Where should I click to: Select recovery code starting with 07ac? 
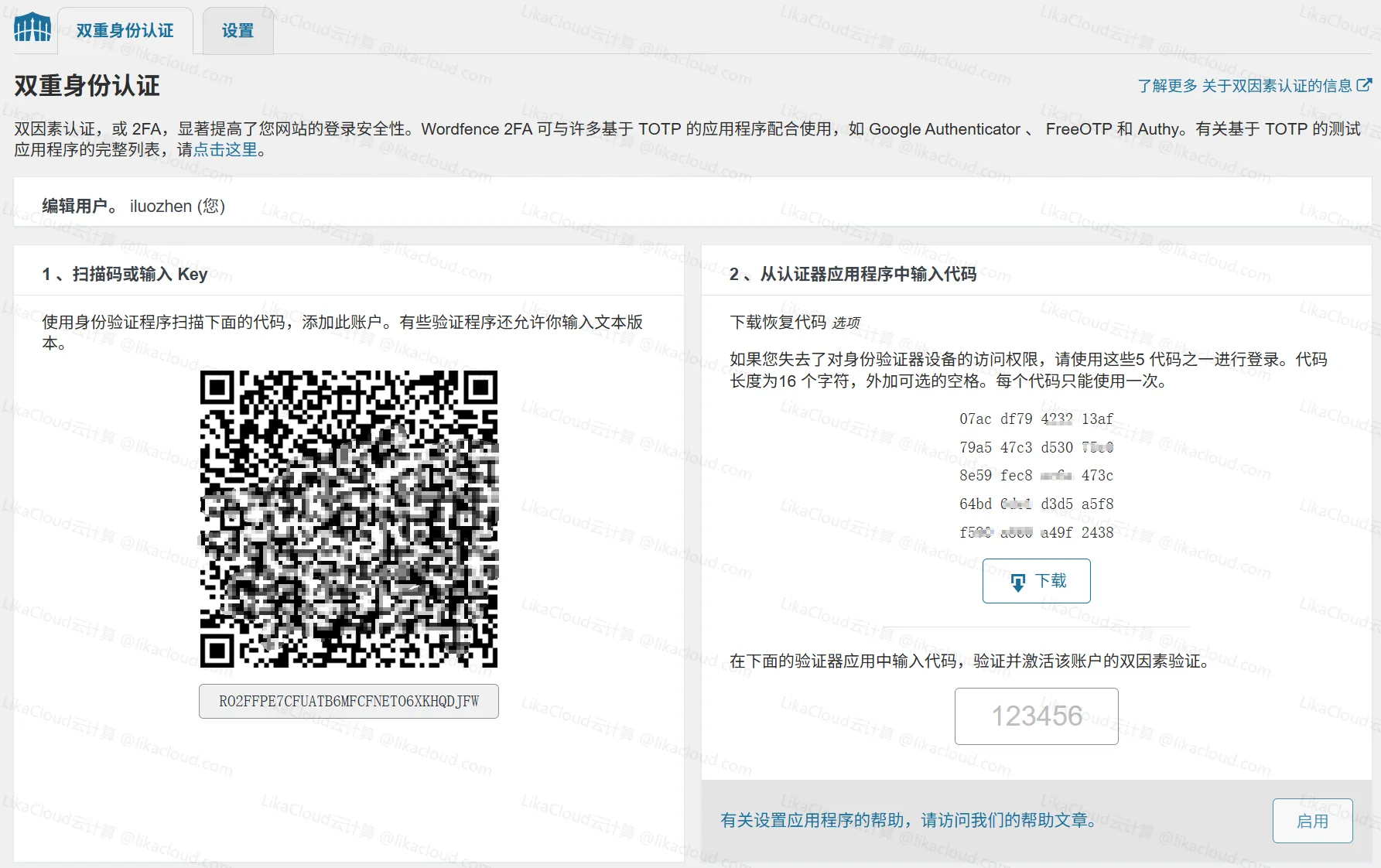tap(1036, 419)
